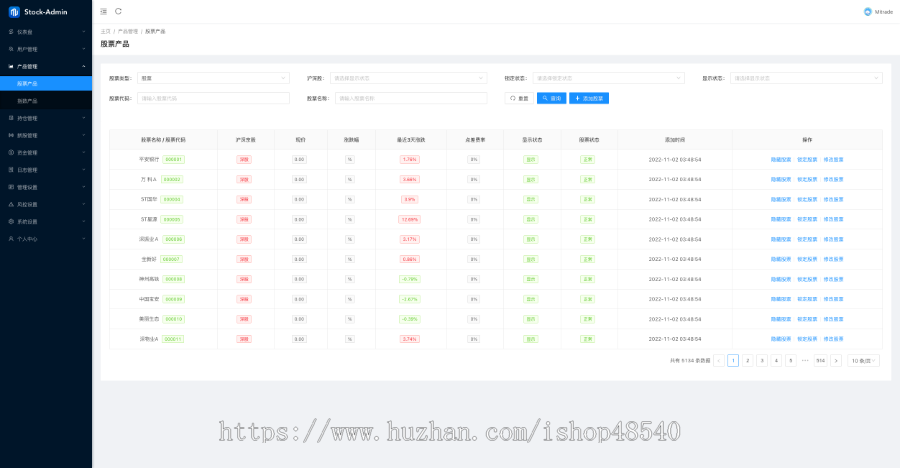Screen dimensions: 900x468
Task: Click the red 1.76% tag
Action: 409,160
